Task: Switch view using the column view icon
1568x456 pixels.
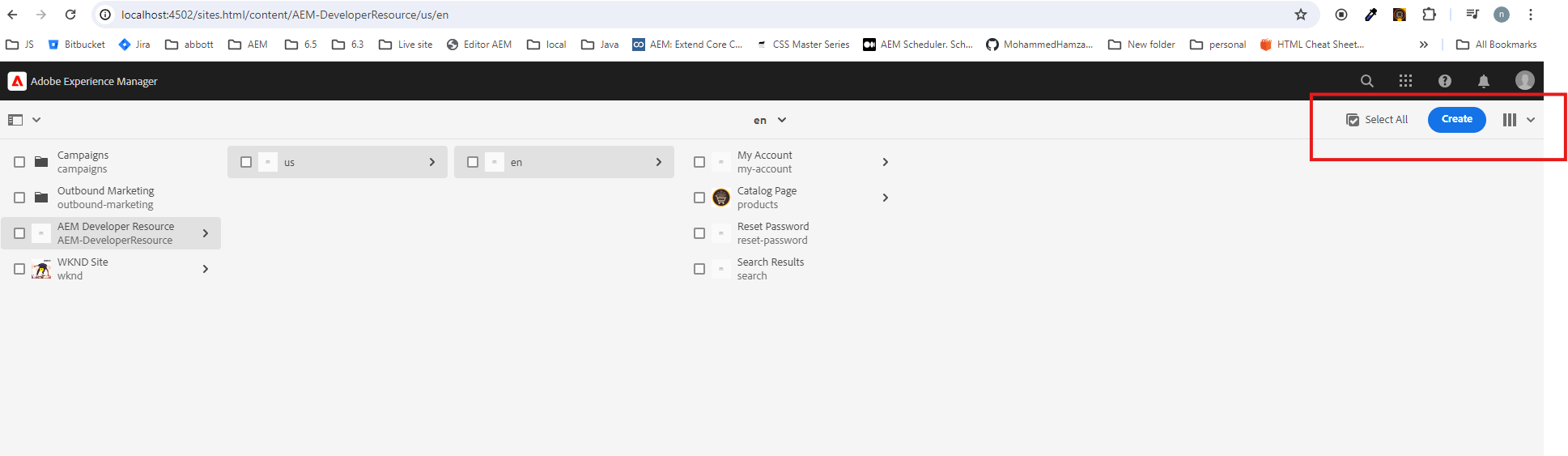Action: click(1510, 120)
